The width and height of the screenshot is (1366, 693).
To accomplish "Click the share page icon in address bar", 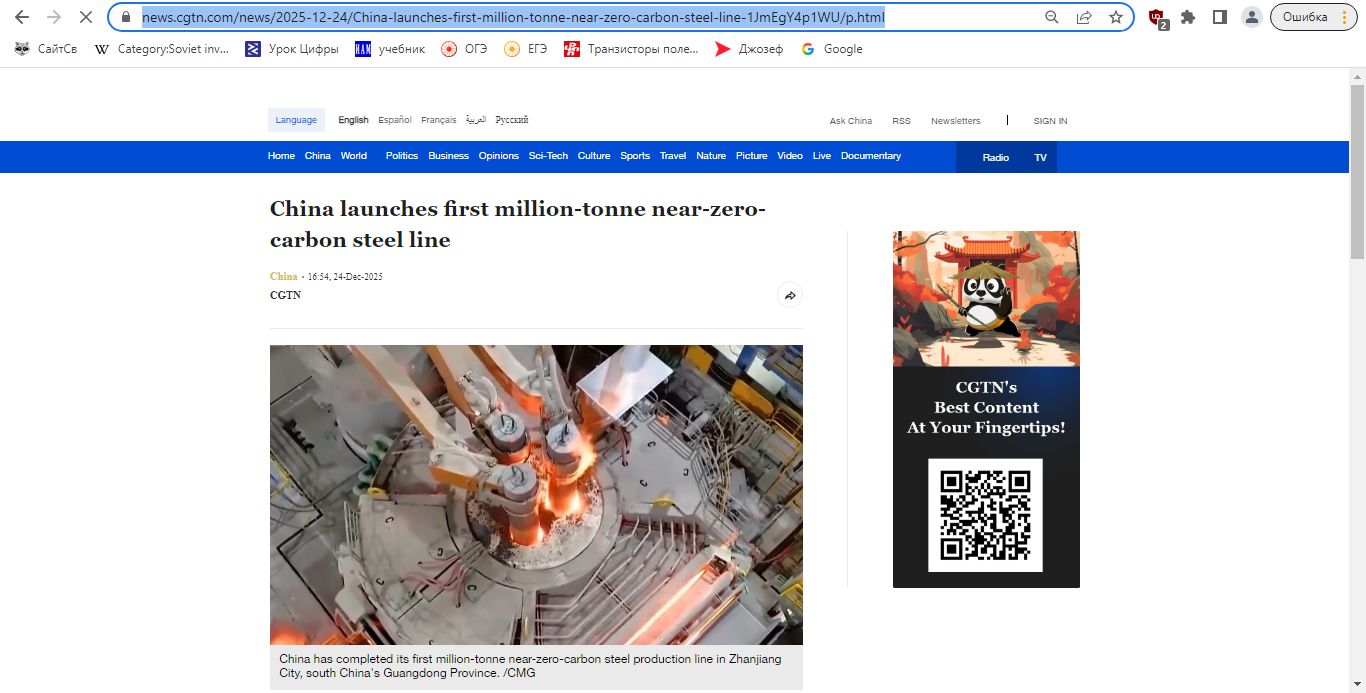I will (1083, 17).
